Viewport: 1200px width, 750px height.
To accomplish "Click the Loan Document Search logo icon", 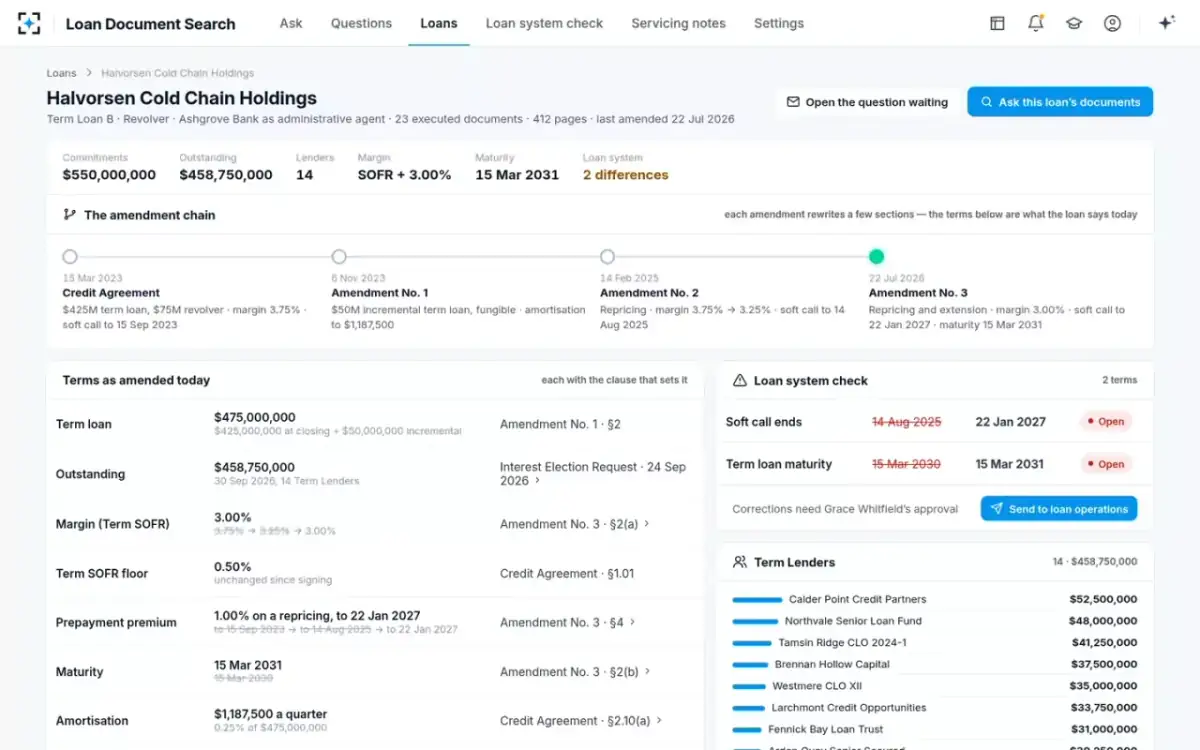I will point(29,23).
